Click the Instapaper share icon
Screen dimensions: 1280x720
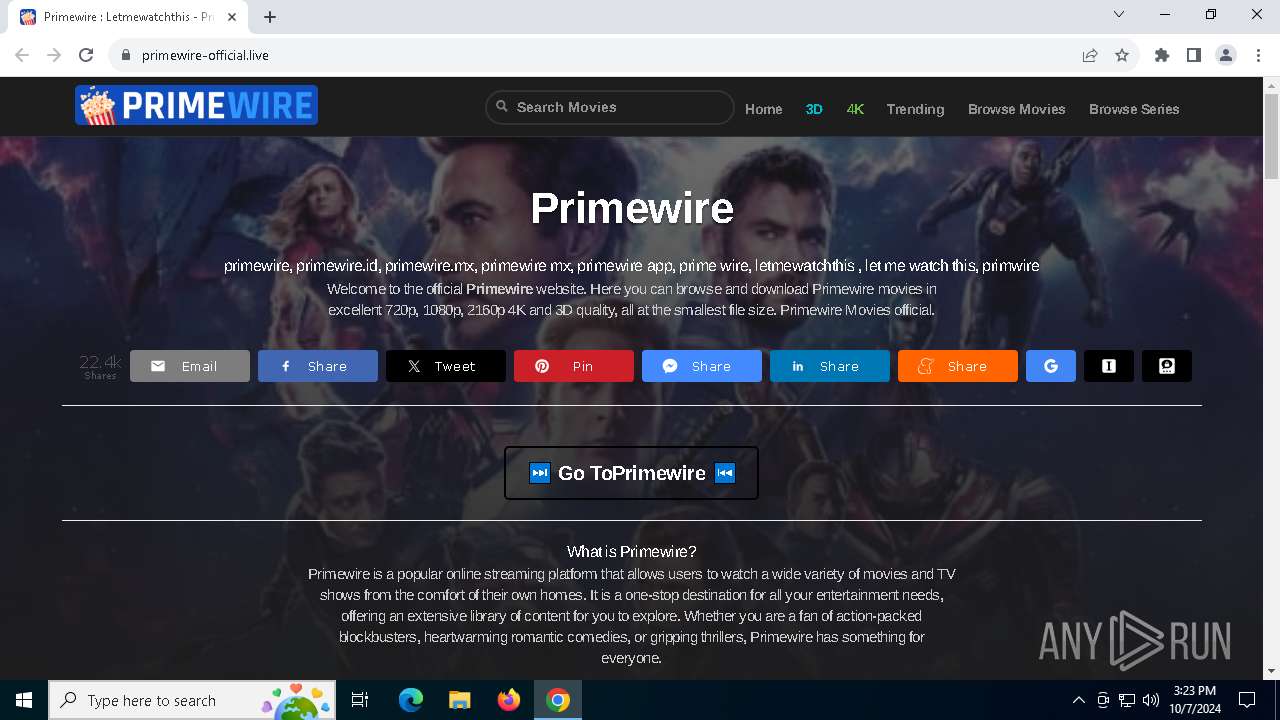pyautogui.click(x=1109, y=366)
